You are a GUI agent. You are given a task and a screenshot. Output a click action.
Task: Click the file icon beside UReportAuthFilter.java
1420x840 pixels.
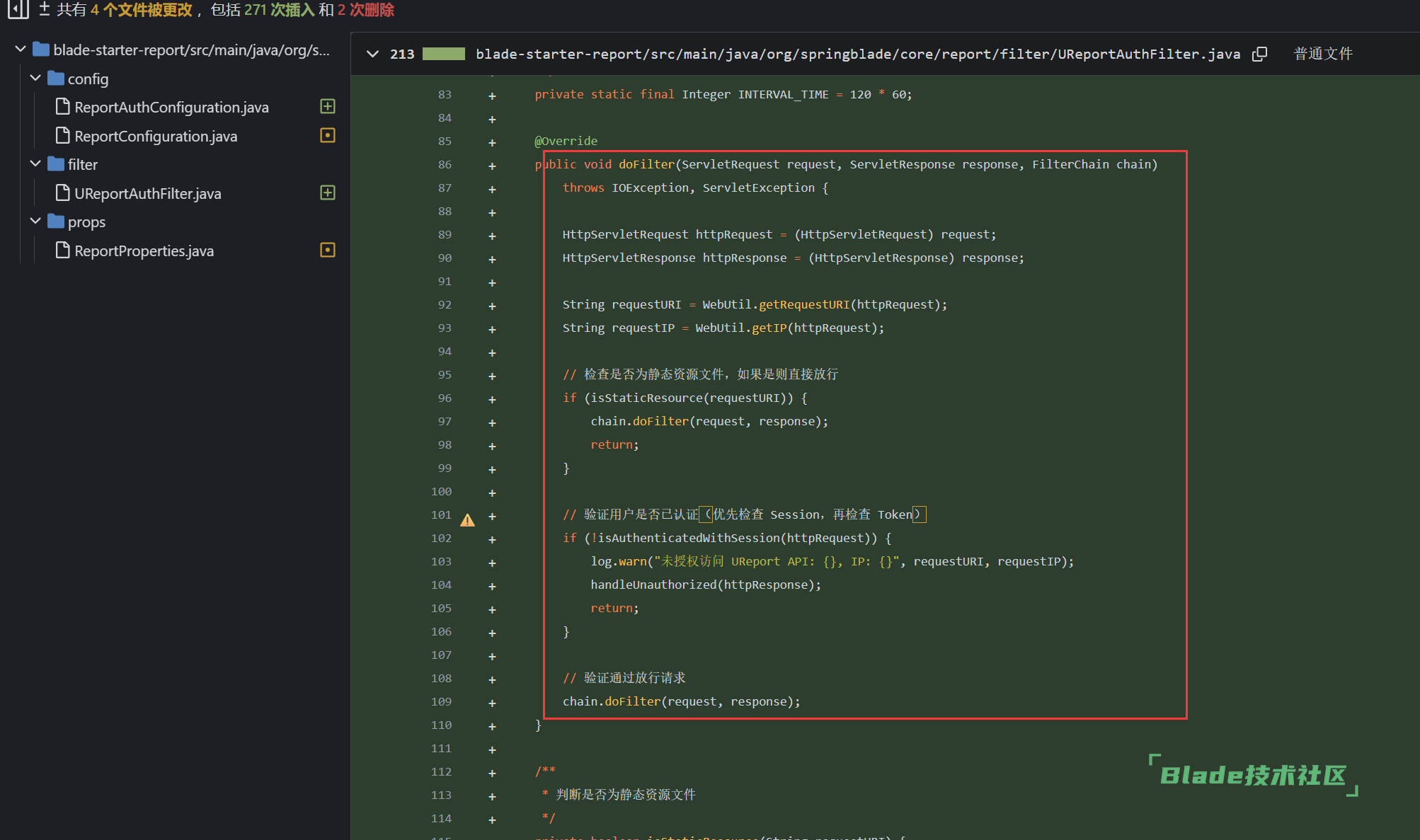tap(63, 193)
